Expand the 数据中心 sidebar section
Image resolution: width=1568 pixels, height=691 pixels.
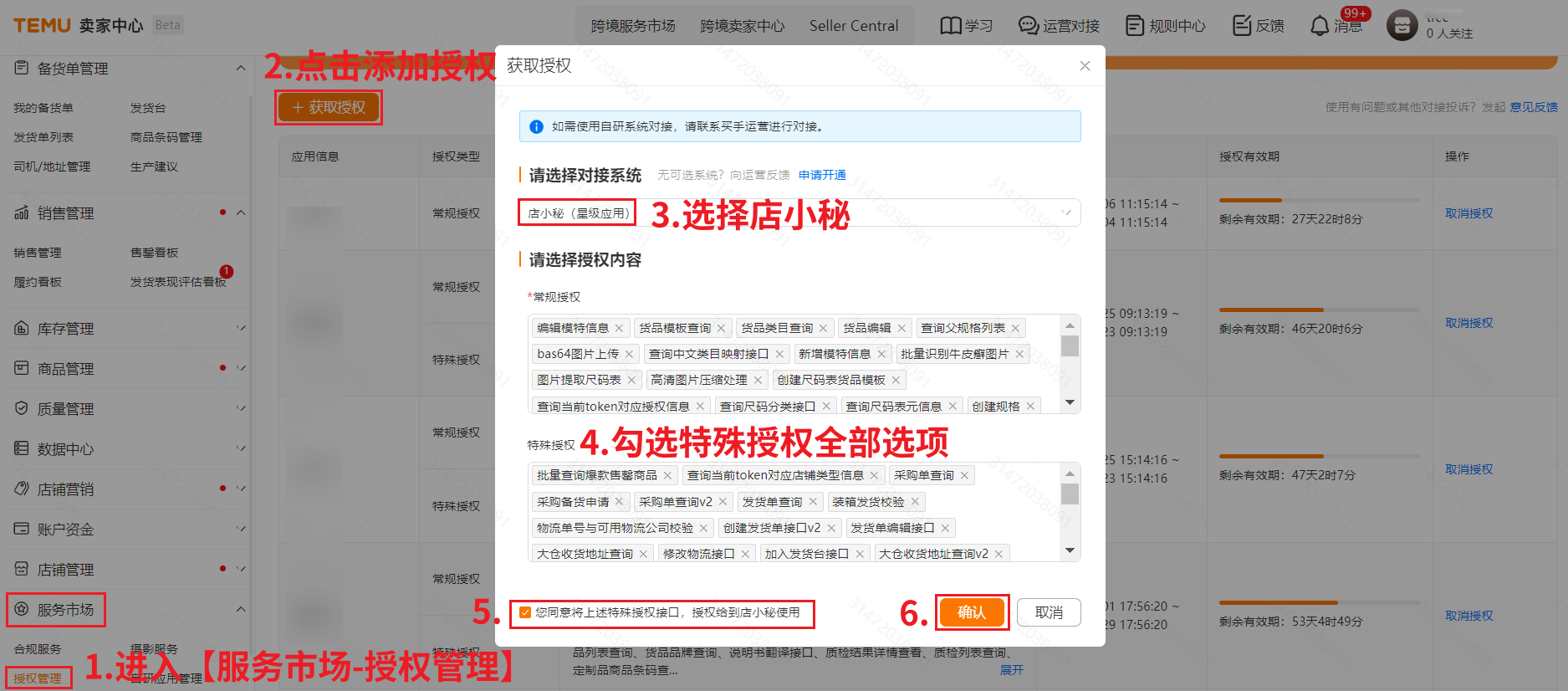(241, 448)
